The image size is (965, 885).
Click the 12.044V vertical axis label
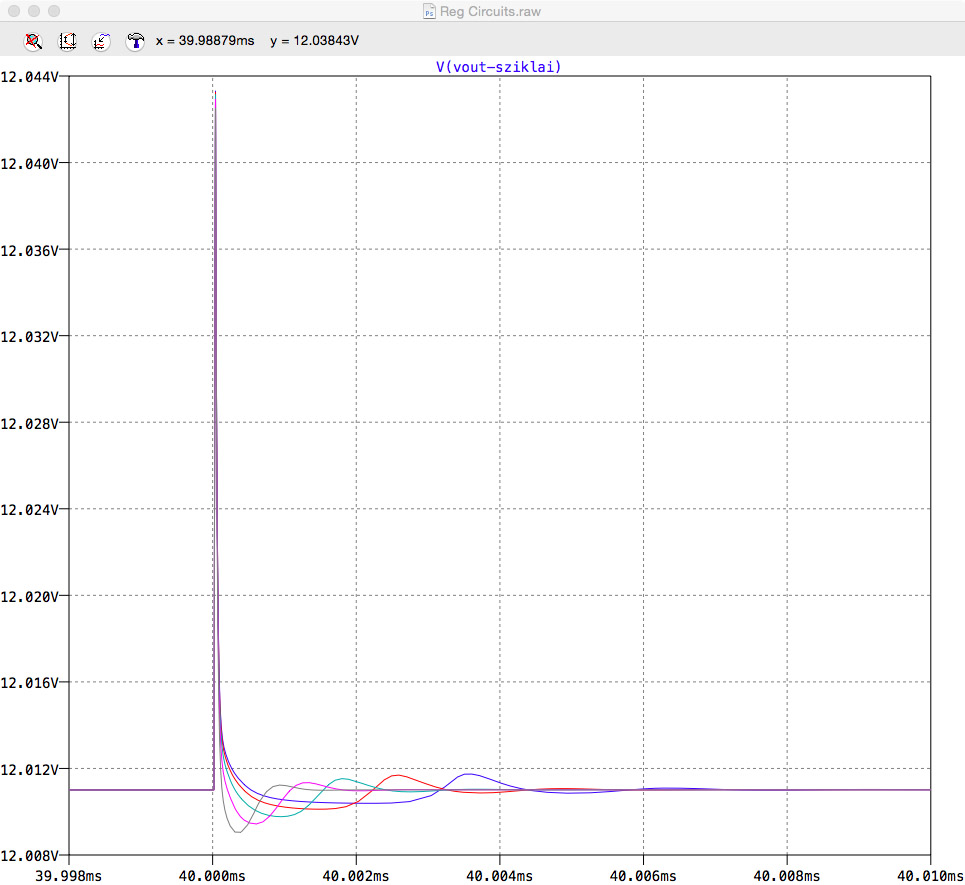30,77
